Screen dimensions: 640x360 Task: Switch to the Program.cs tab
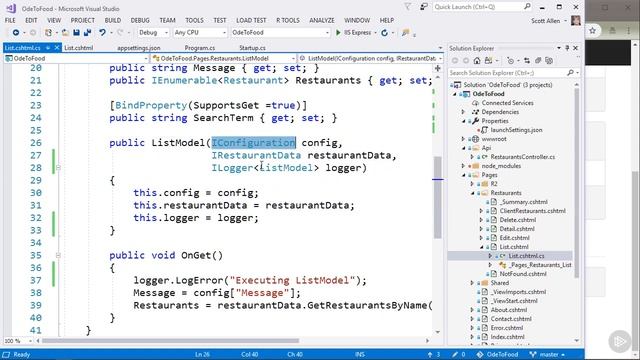200,48
